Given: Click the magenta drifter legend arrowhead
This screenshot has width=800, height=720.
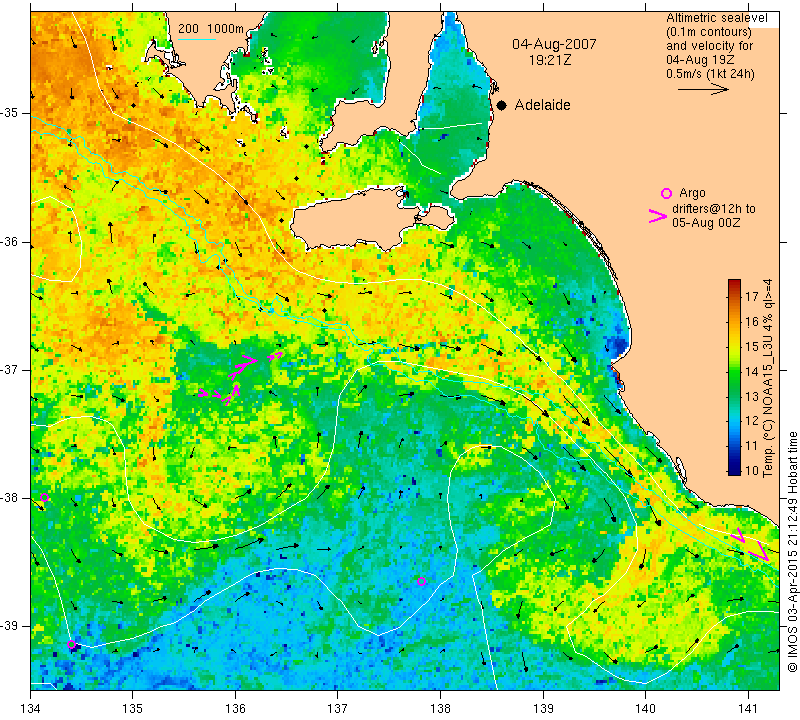Looking at the screenshot, I should tap(658, 216).
